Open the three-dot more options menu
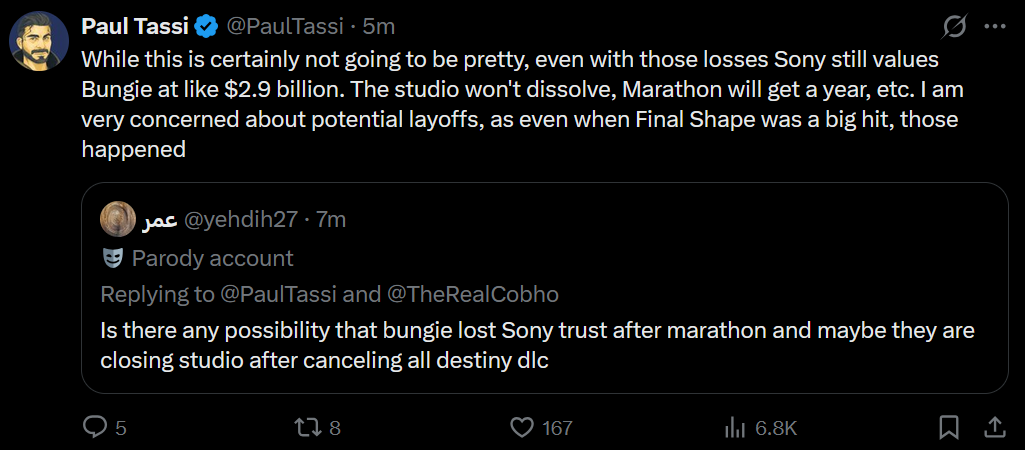 click(x=994, y=27)
